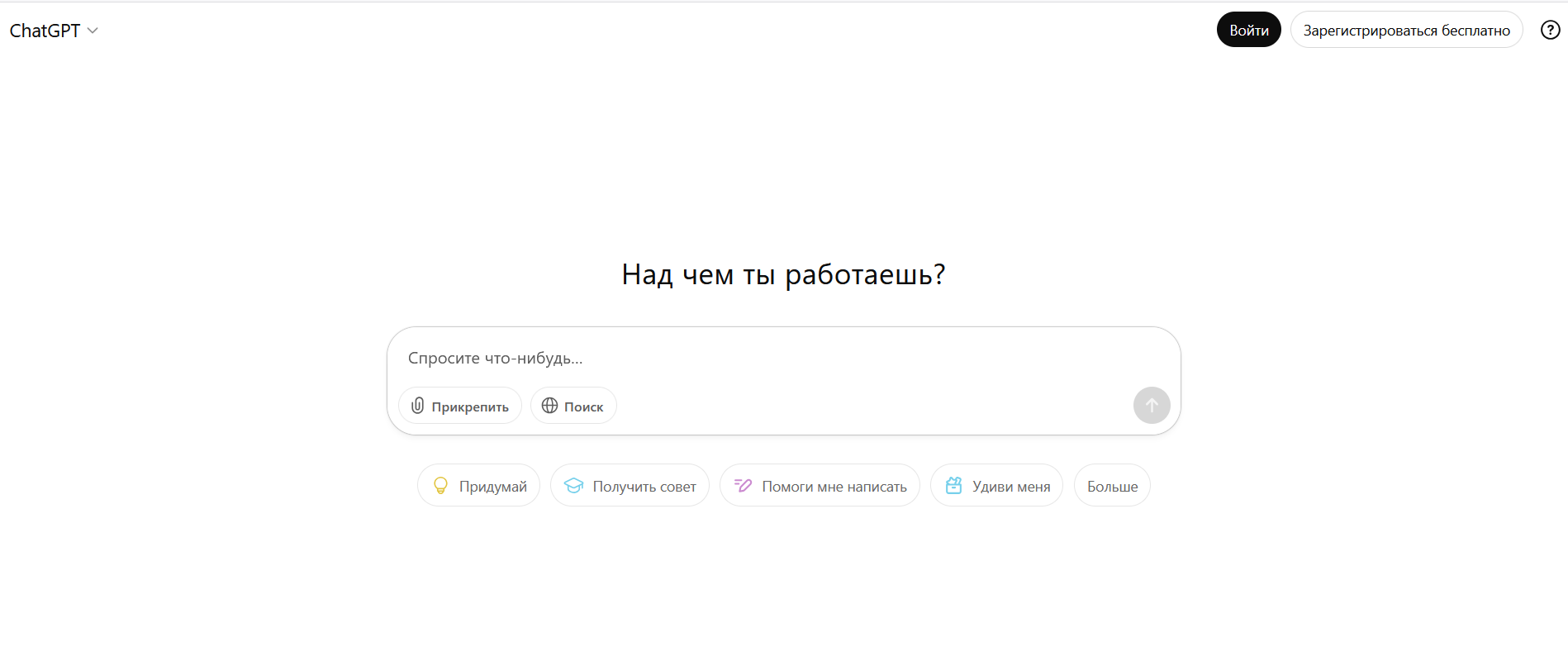
Task: Open help via the question mark icon
Action: (1550, 31)
